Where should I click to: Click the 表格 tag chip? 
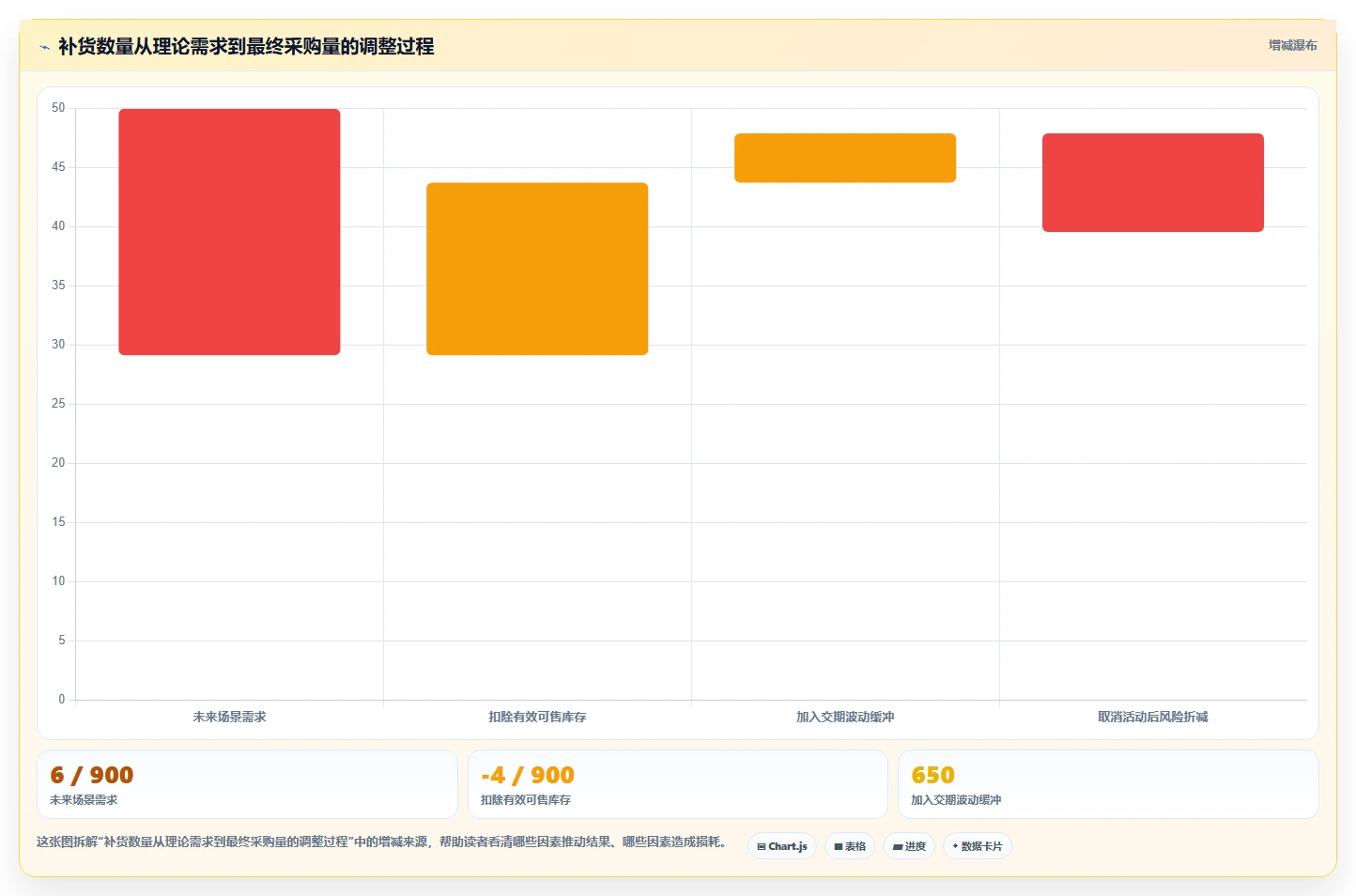point(850,846)
